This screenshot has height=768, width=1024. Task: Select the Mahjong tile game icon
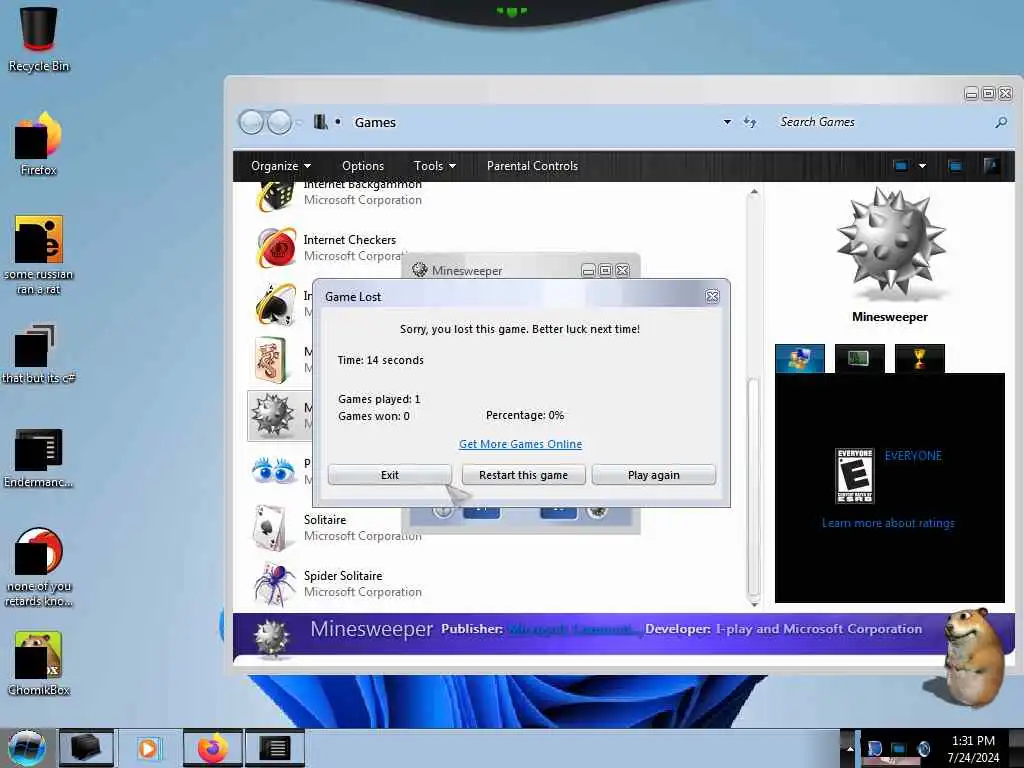click(x=272, y=360)
